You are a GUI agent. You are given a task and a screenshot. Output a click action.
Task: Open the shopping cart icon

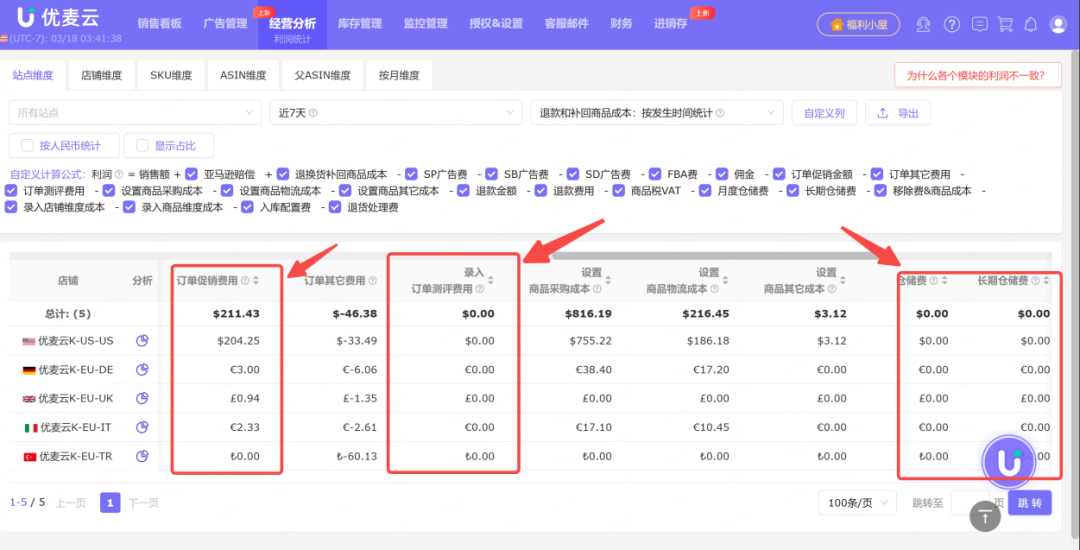[x=1005, y=24]
